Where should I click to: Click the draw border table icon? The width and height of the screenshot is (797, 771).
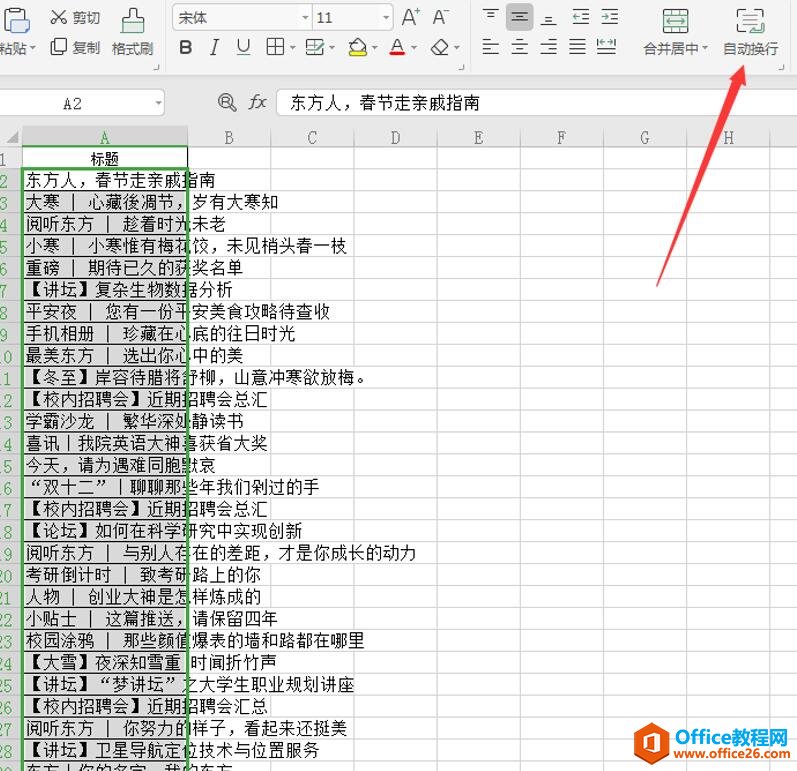coord(315,48)
